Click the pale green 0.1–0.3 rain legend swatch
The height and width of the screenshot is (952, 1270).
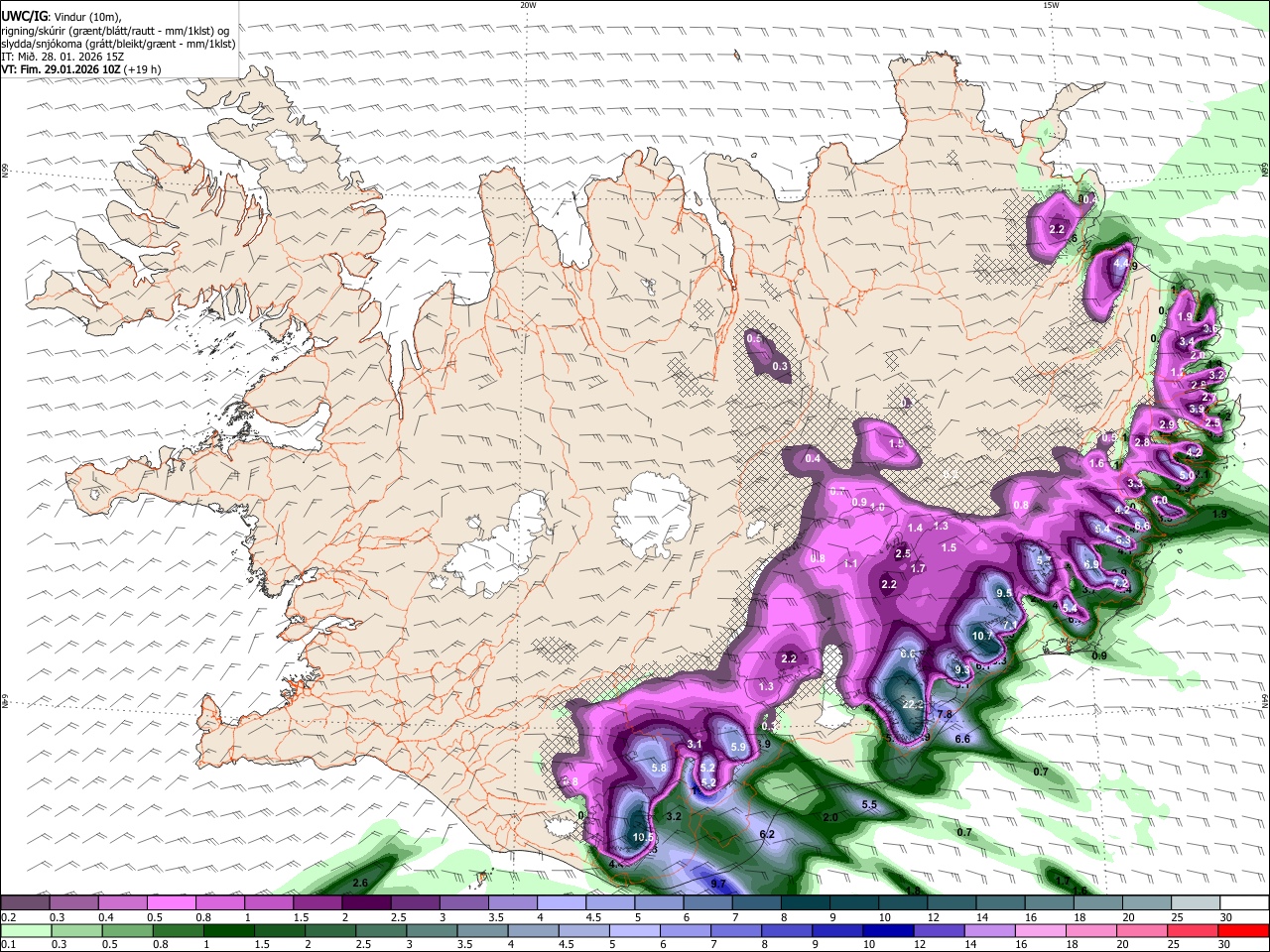(26, 931)
